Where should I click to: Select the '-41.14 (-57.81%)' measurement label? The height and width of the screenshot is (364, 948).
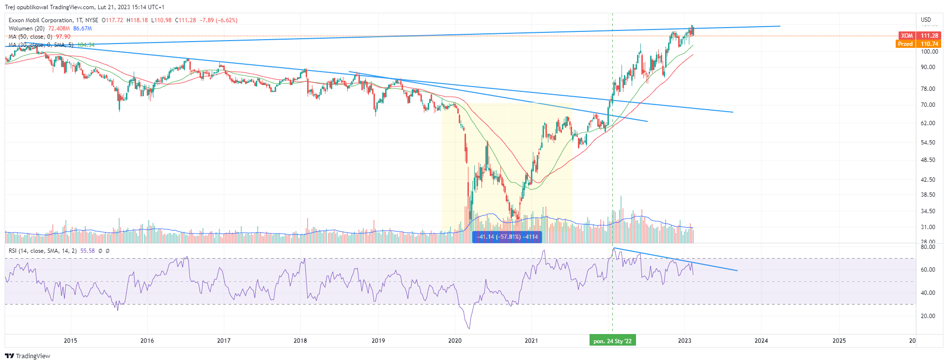(x=507, y=238)
